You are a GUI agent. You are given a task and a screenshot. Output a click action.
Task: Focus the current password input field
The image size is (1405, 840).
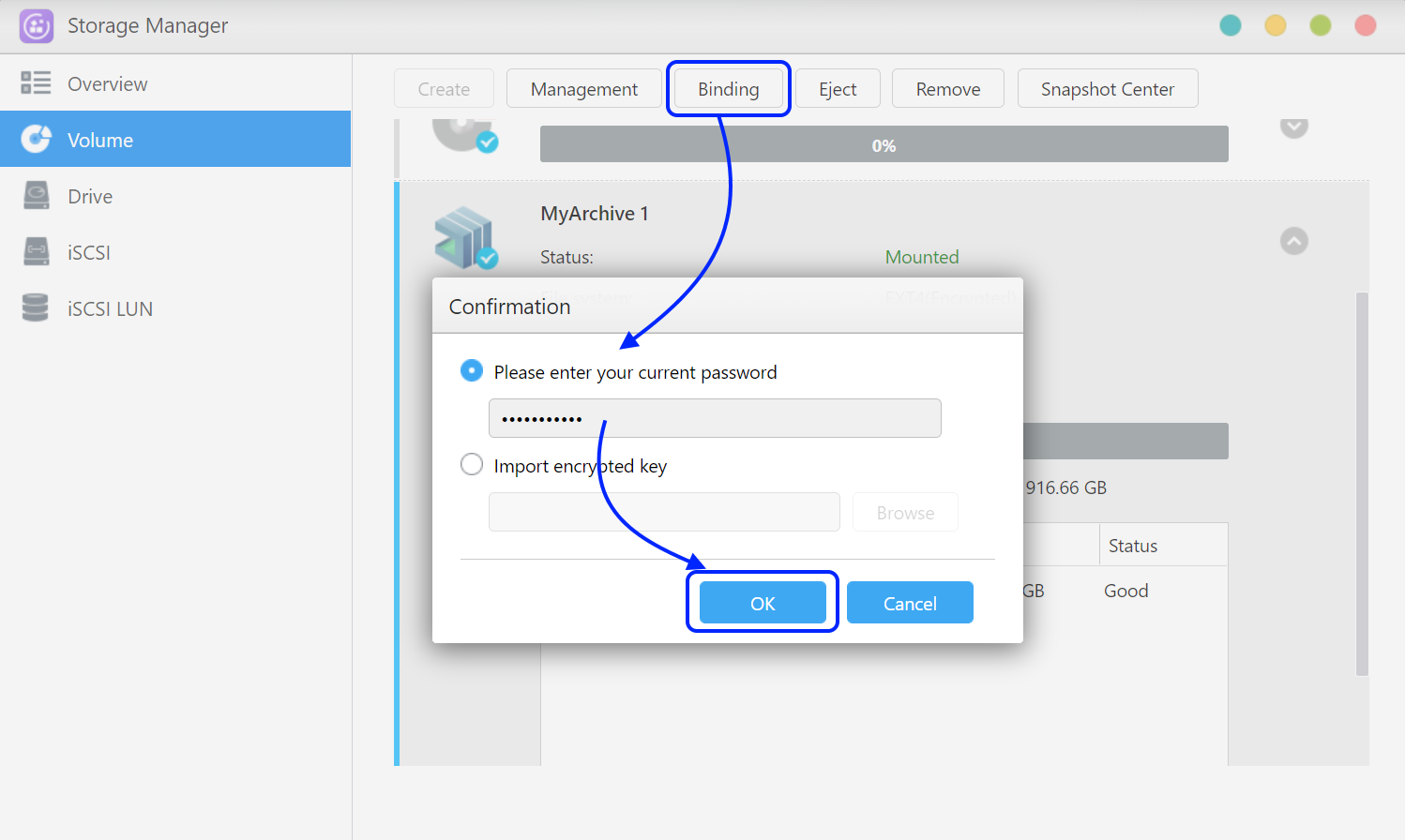[714, 418]
